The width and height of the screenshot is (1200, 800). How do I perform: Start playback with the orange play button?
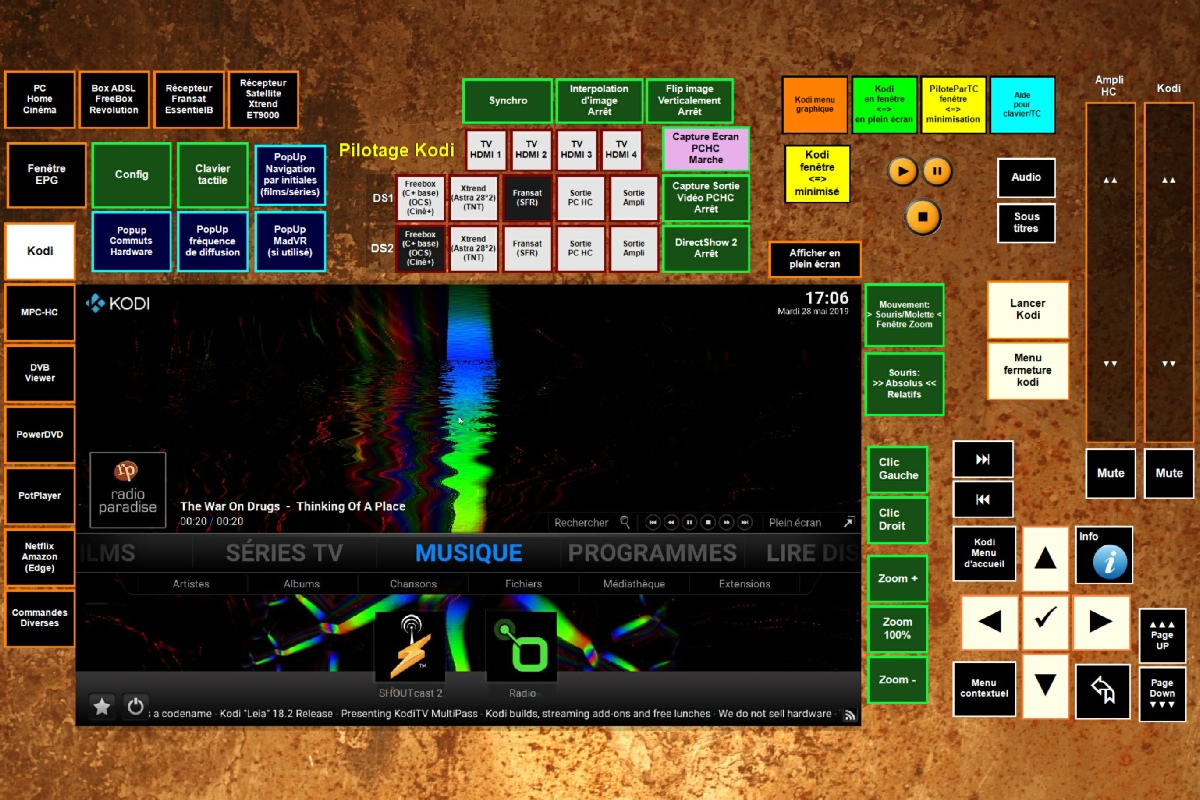tap(902, 171)
